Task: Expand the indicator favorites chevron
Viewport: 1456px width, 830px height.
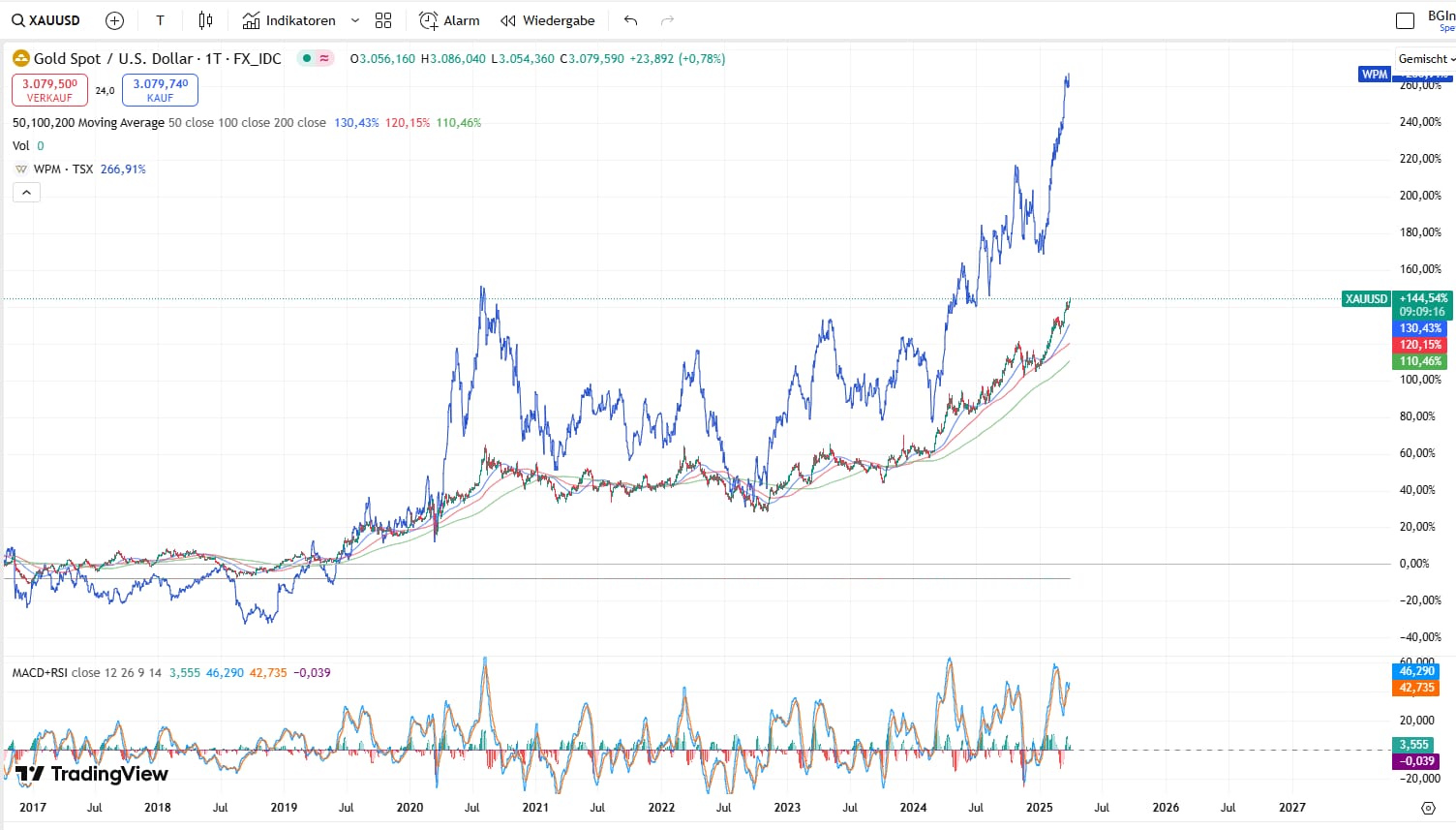Action: pyautogui.click(x=355, y=20)
